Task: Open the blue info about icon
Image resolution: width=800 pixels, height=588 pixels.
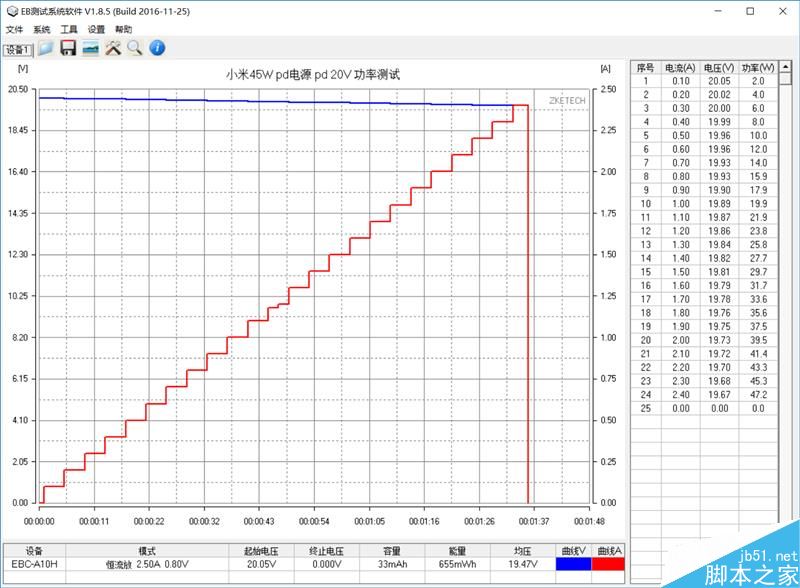Action: [x=157, y=48]
